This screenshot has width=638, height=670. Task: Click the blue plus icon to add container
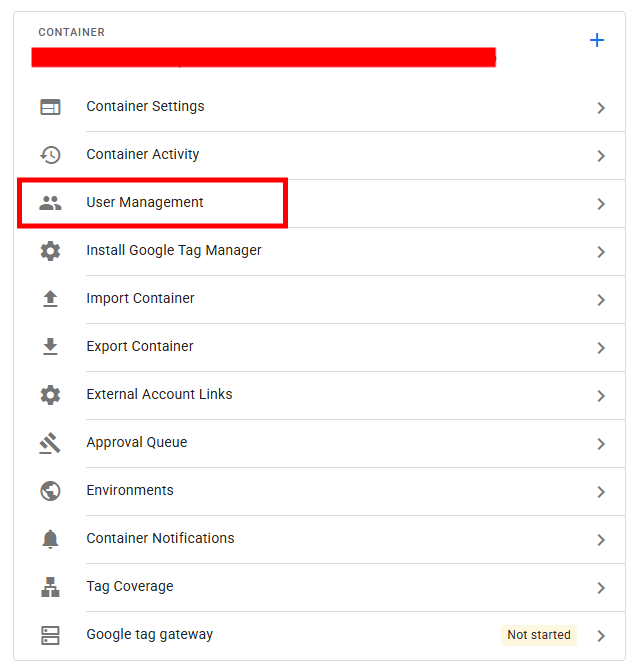tap(597, 41)
